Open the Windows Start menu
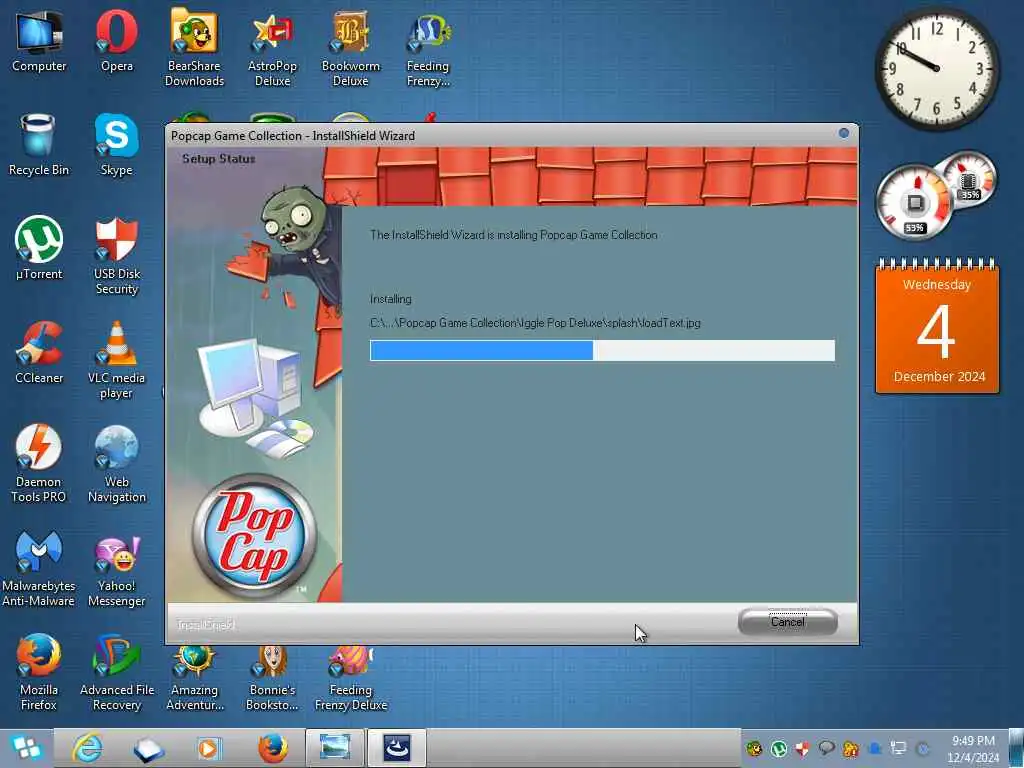1024x768 pixels. tap(25, 748)
